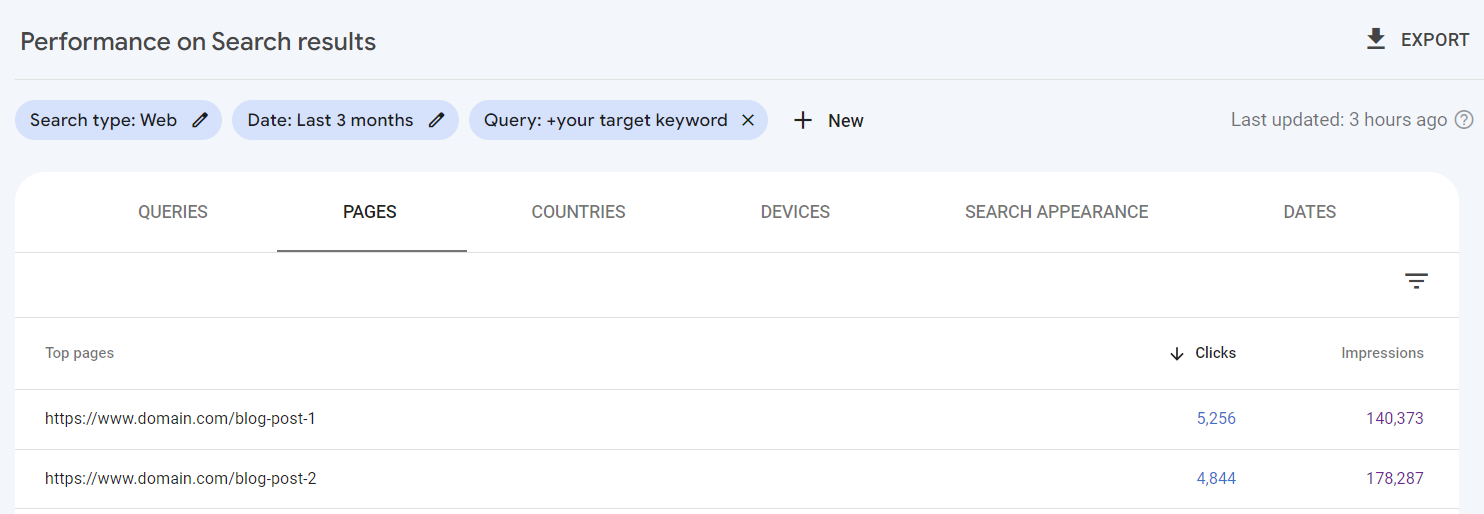Click the Search type: Web filter chip
This screenshot has height=514, width=1484.
(x=103, y=120)
